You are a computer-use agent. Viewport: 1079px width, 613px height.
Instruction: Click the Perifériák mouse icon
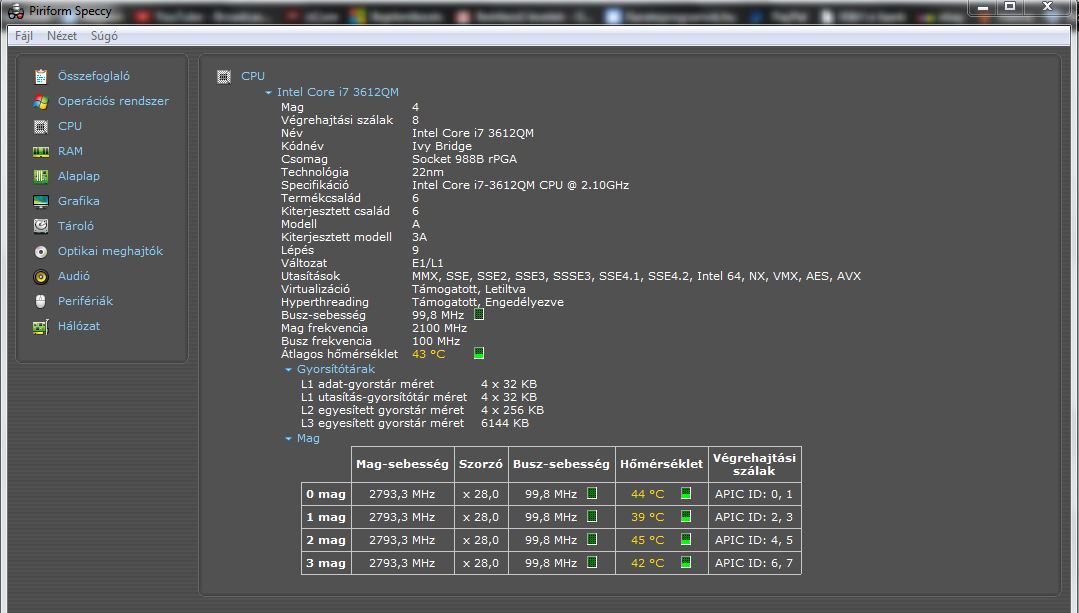pos(41,301)
